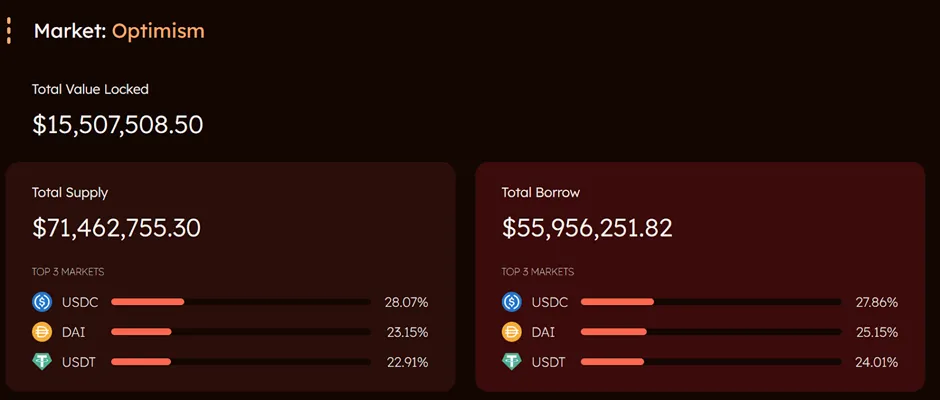Click the $71,462,755.30 supply amount
The image size is (940, 400).
(x=116, y=228)
